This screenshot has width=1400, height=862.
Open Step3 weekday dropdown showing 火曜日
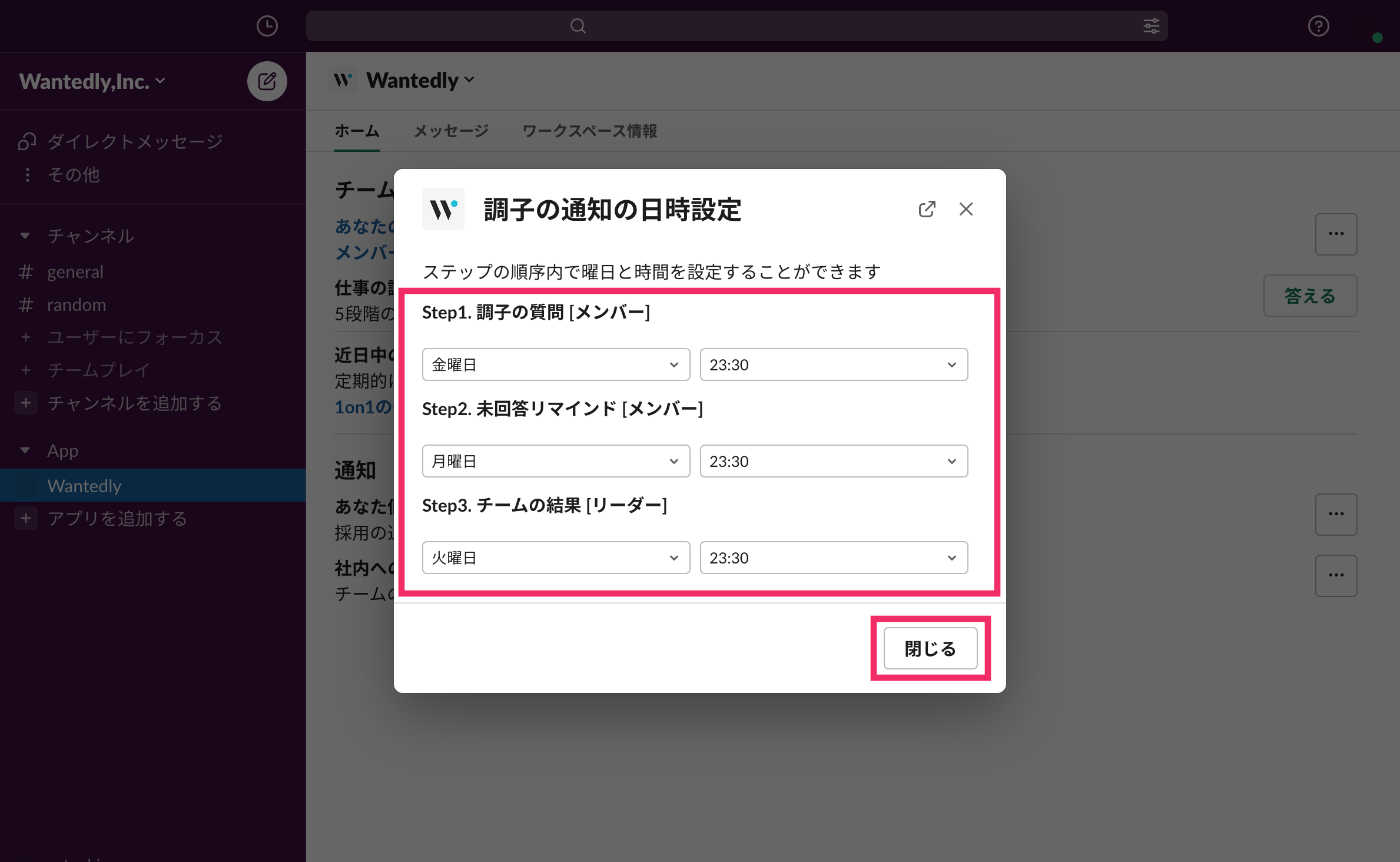[x=555, y=558]
